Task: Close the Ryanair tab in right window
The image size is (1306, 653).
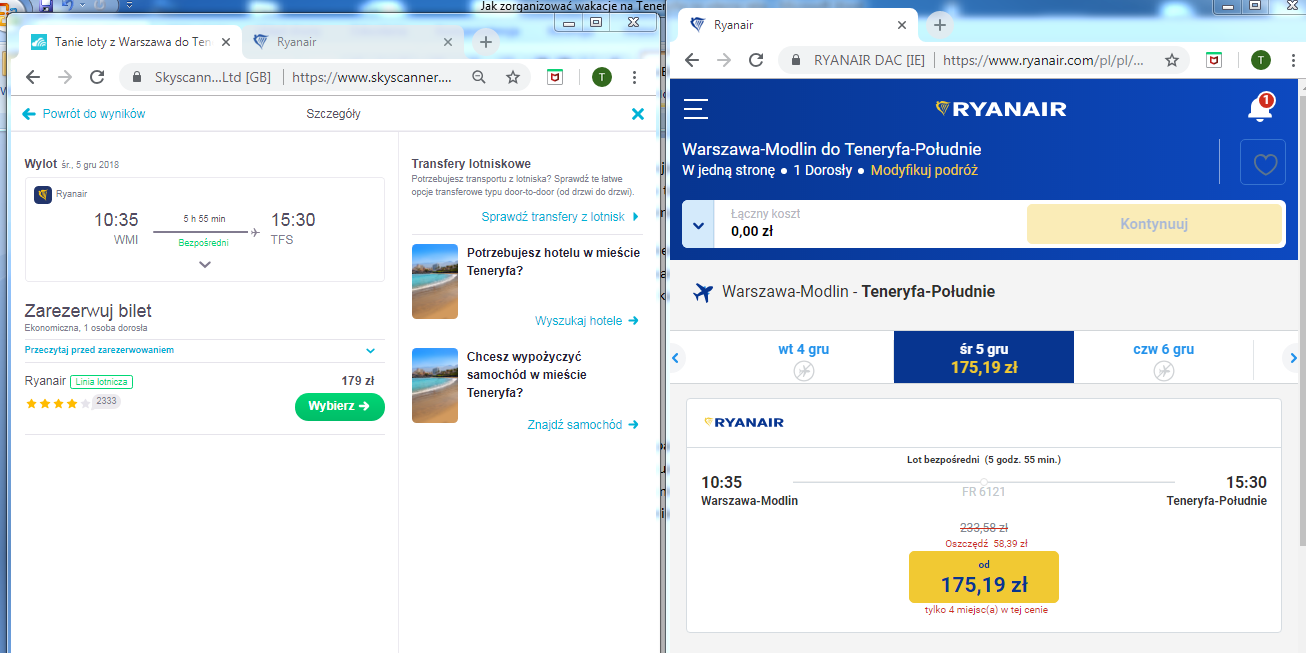Action: tap(902, 25)
